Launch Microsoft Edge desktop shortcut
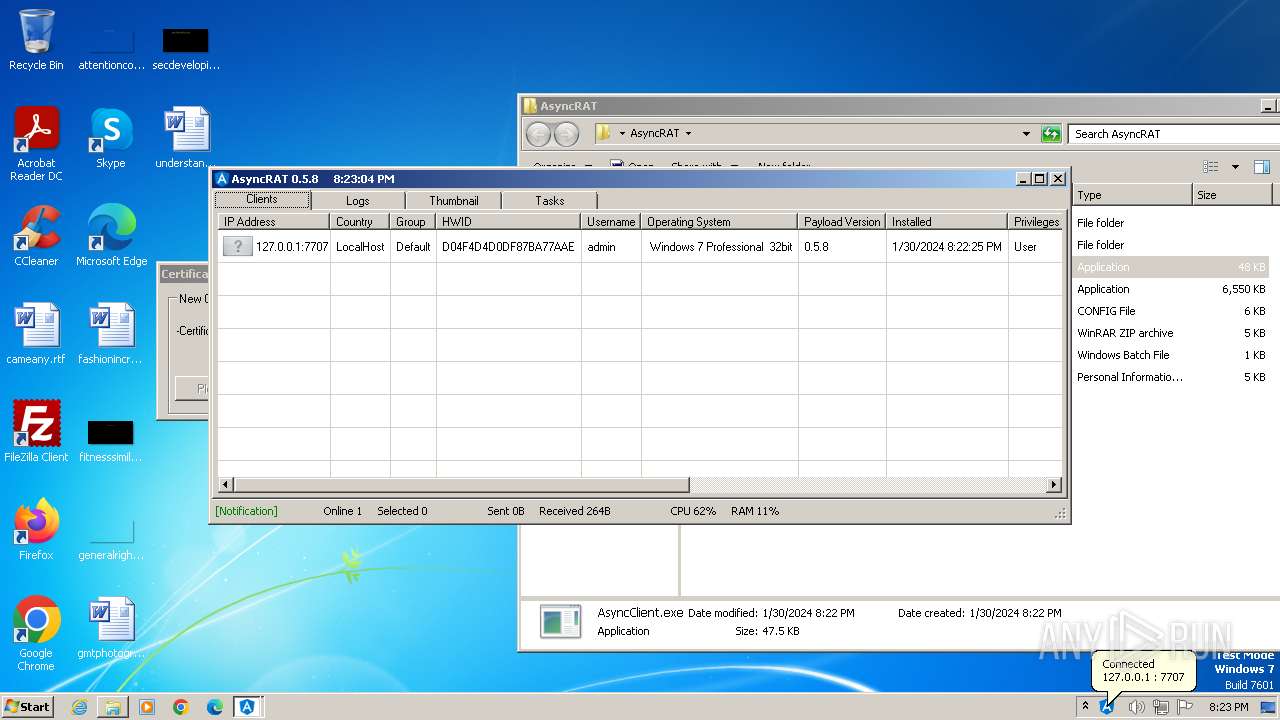Screen dimensions: 1280x720 click(111, 236)
